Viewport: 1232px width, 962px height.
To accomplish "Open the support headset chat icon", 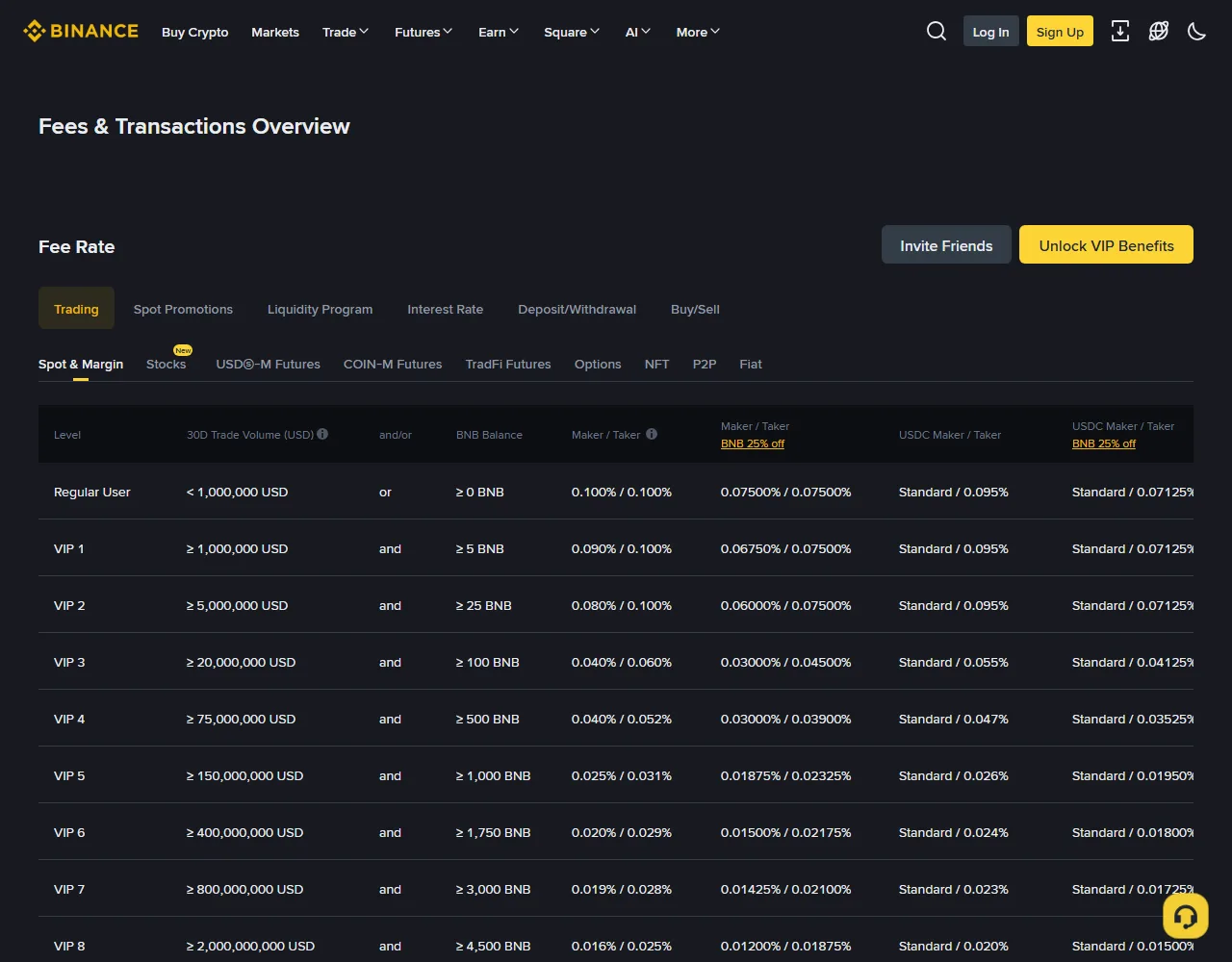I will 1186,916.
